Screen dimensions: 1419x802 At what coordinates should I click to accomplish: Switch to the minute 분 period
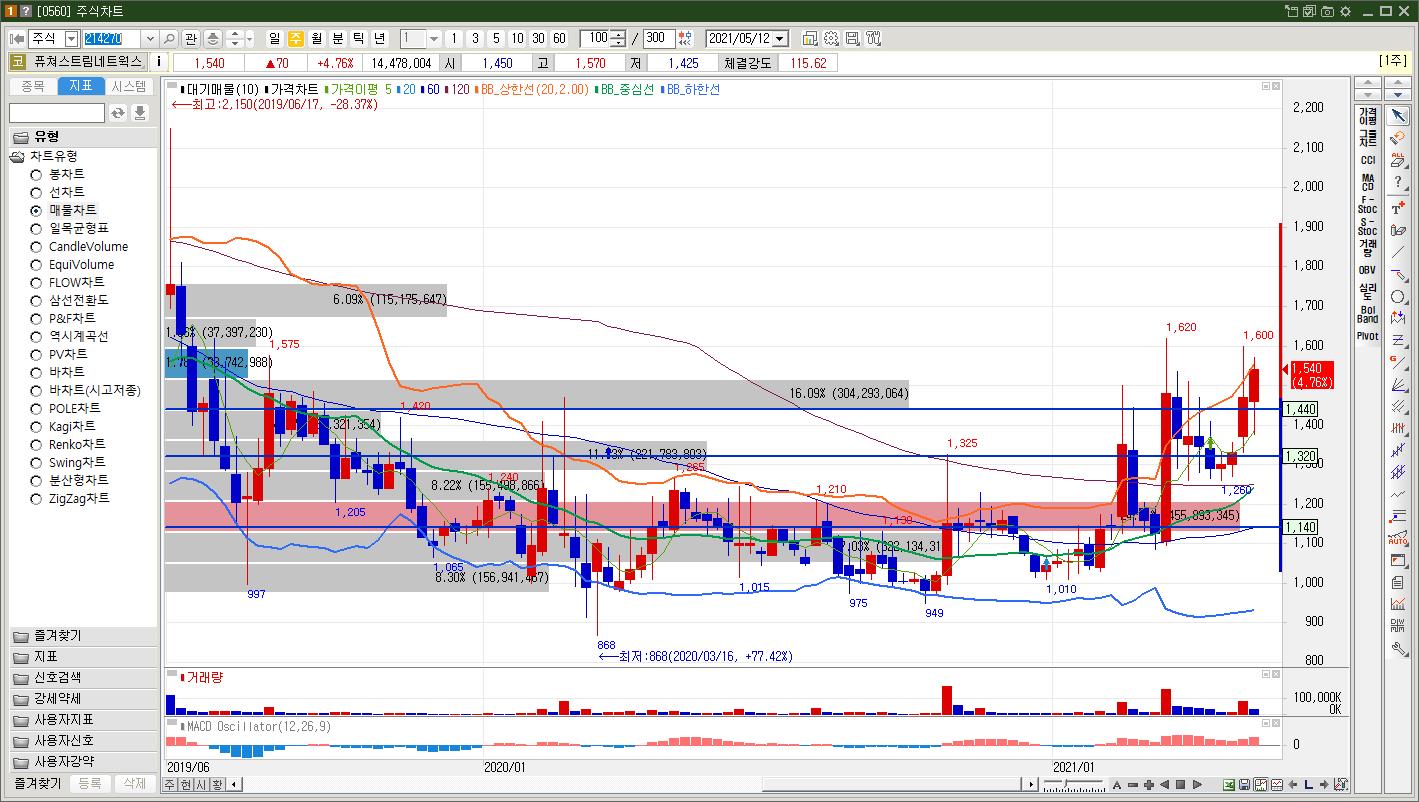tap(338, 38)
